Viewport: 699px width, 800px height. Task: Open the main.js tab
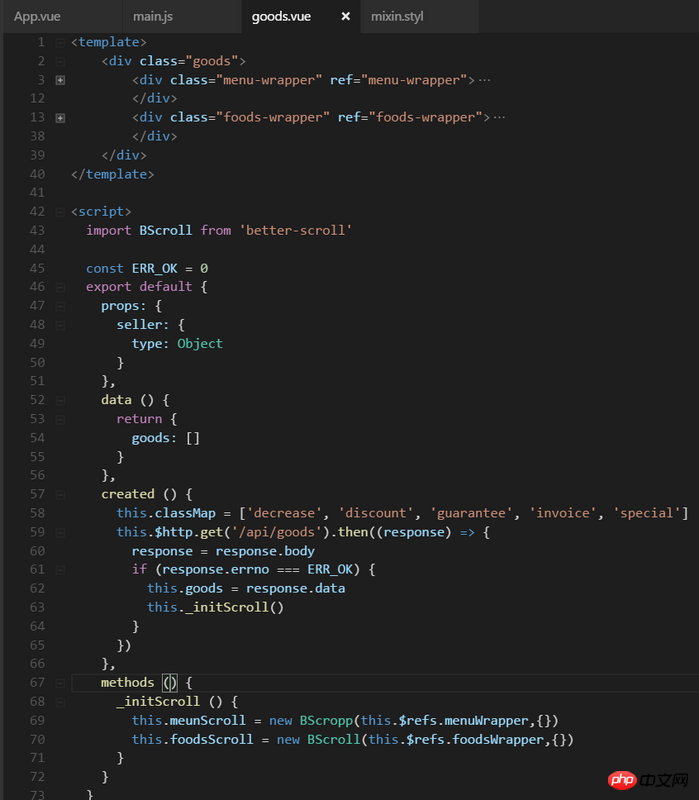pos(153,17)
